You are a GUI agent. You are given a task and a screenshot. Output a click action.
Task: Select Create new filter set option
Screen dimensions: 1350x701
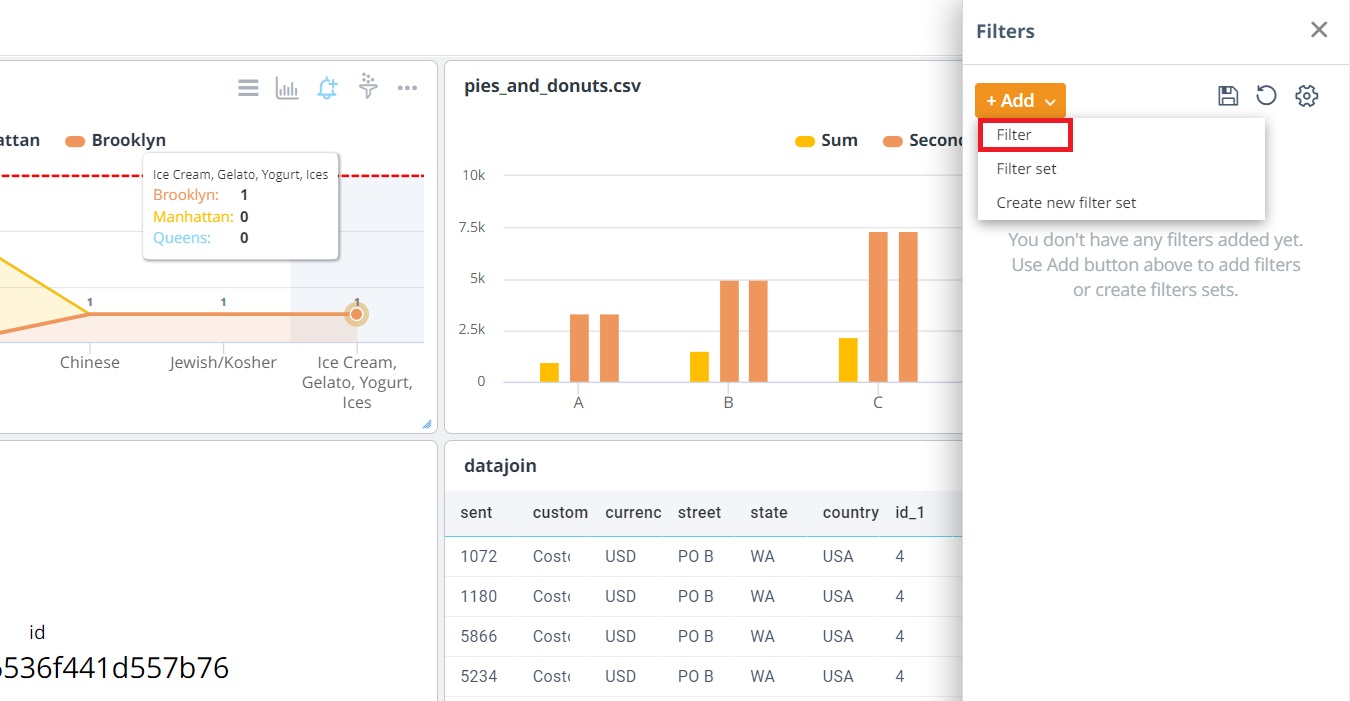1066,203
